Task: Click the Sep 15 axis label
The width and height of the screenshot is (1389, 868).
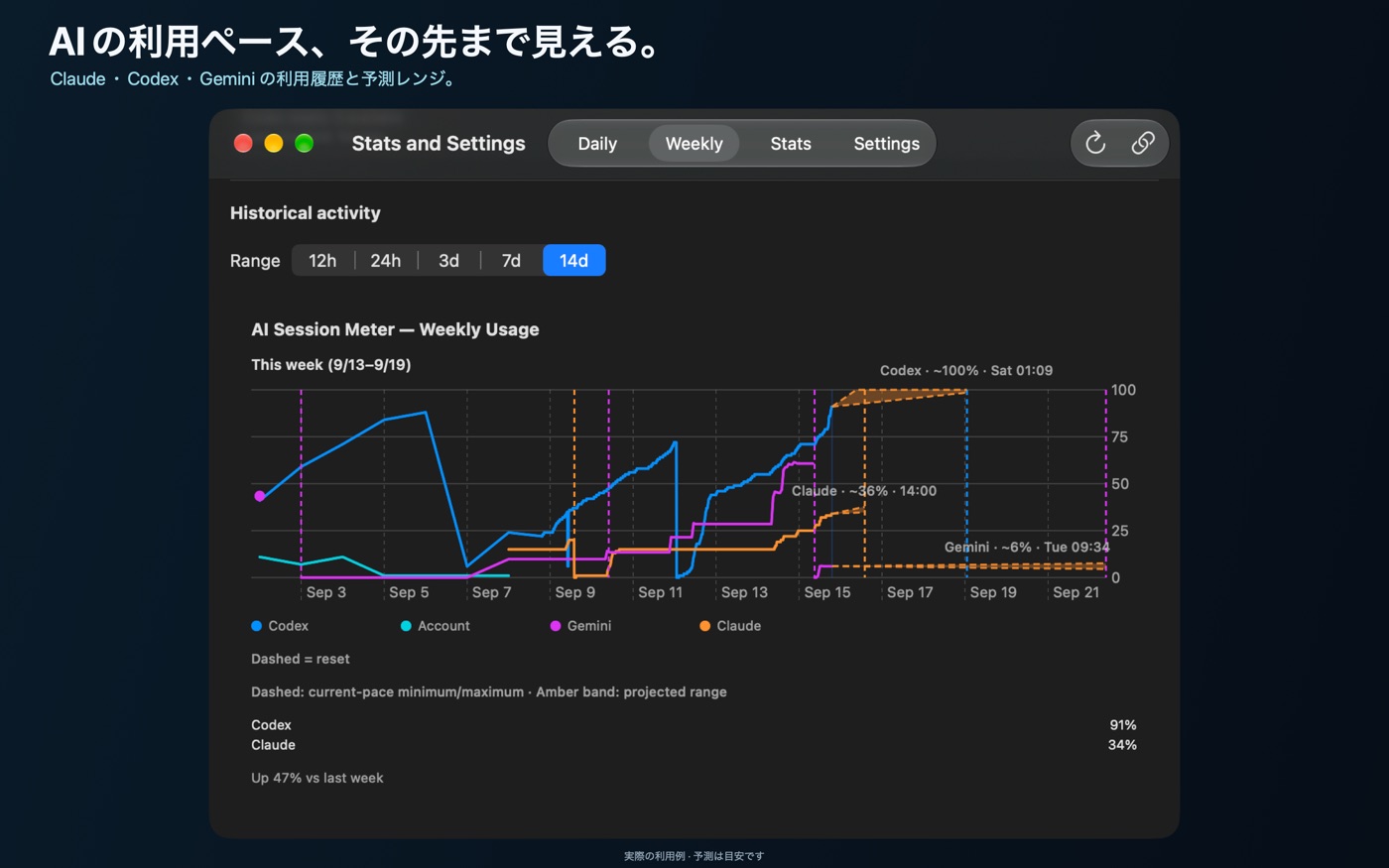Action: click(827, 592)
